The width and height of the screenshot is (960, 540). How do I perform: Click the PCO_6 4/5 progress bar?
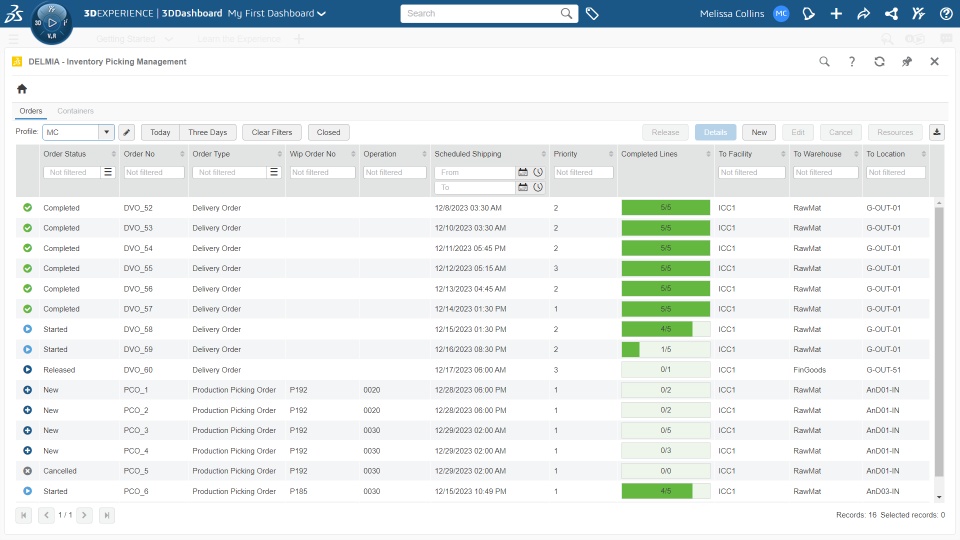pyautogui.click(x=666, y=491)
